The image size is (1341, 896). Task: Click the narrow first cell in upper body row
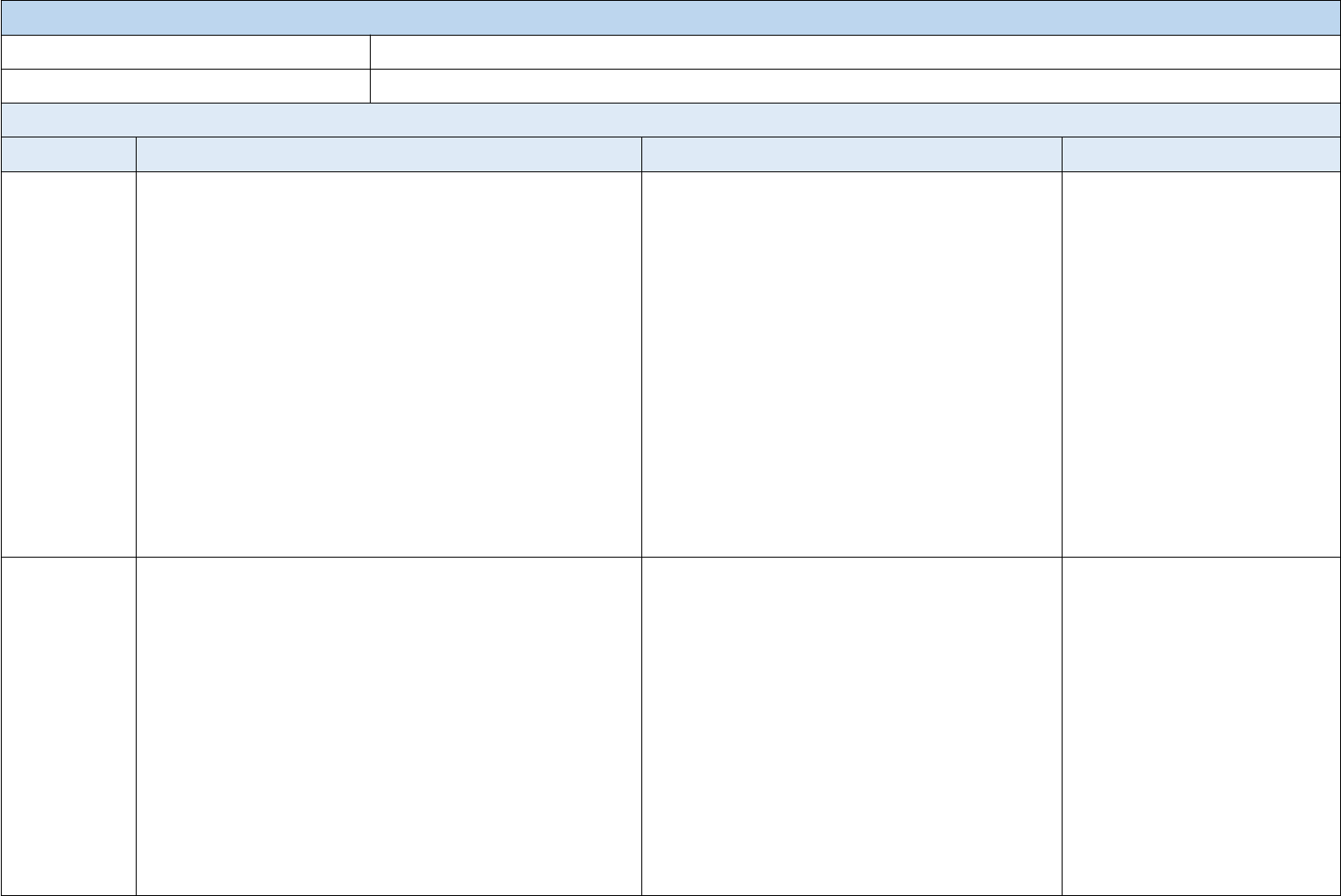tap(68, 364)
